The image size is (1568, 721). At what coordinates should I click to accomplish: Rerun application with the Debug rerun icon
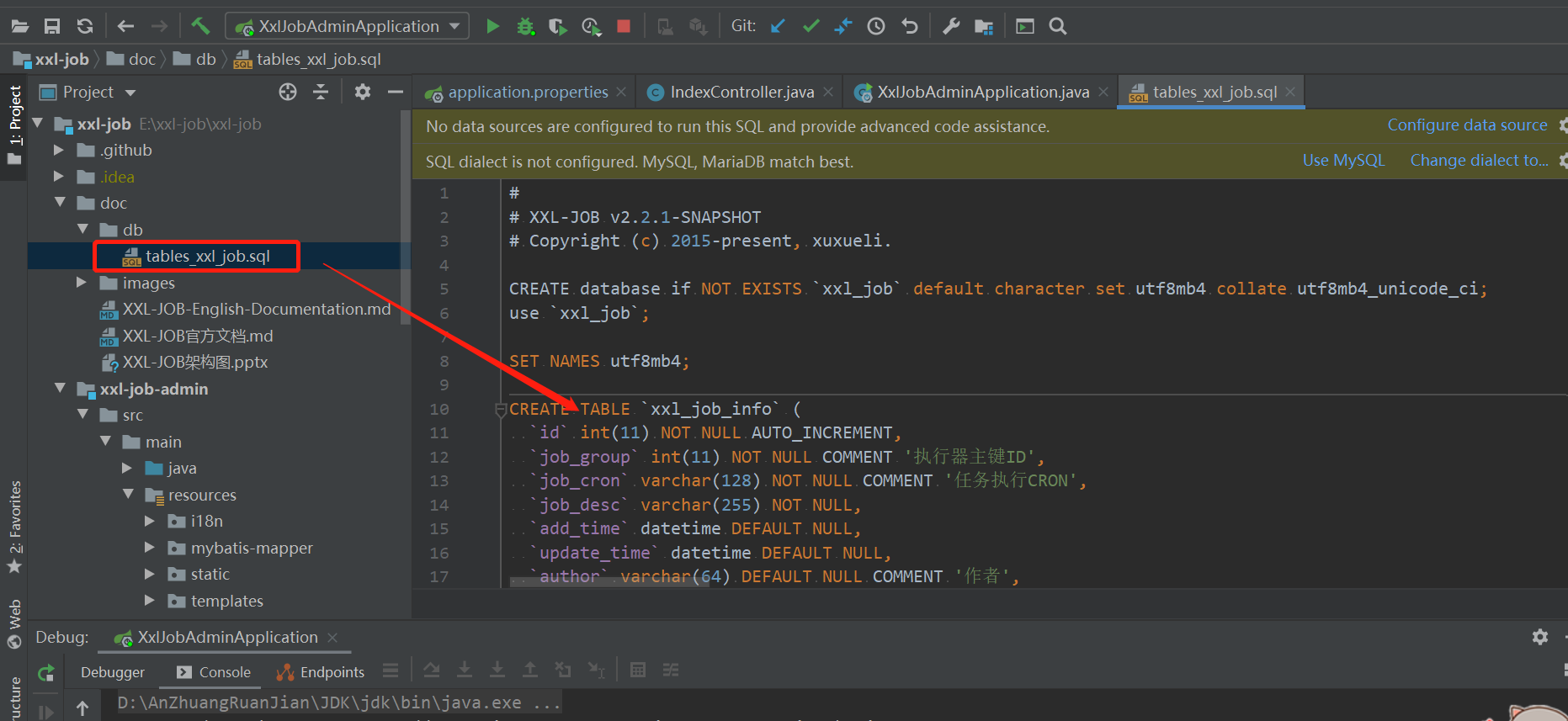coord(46,672)
